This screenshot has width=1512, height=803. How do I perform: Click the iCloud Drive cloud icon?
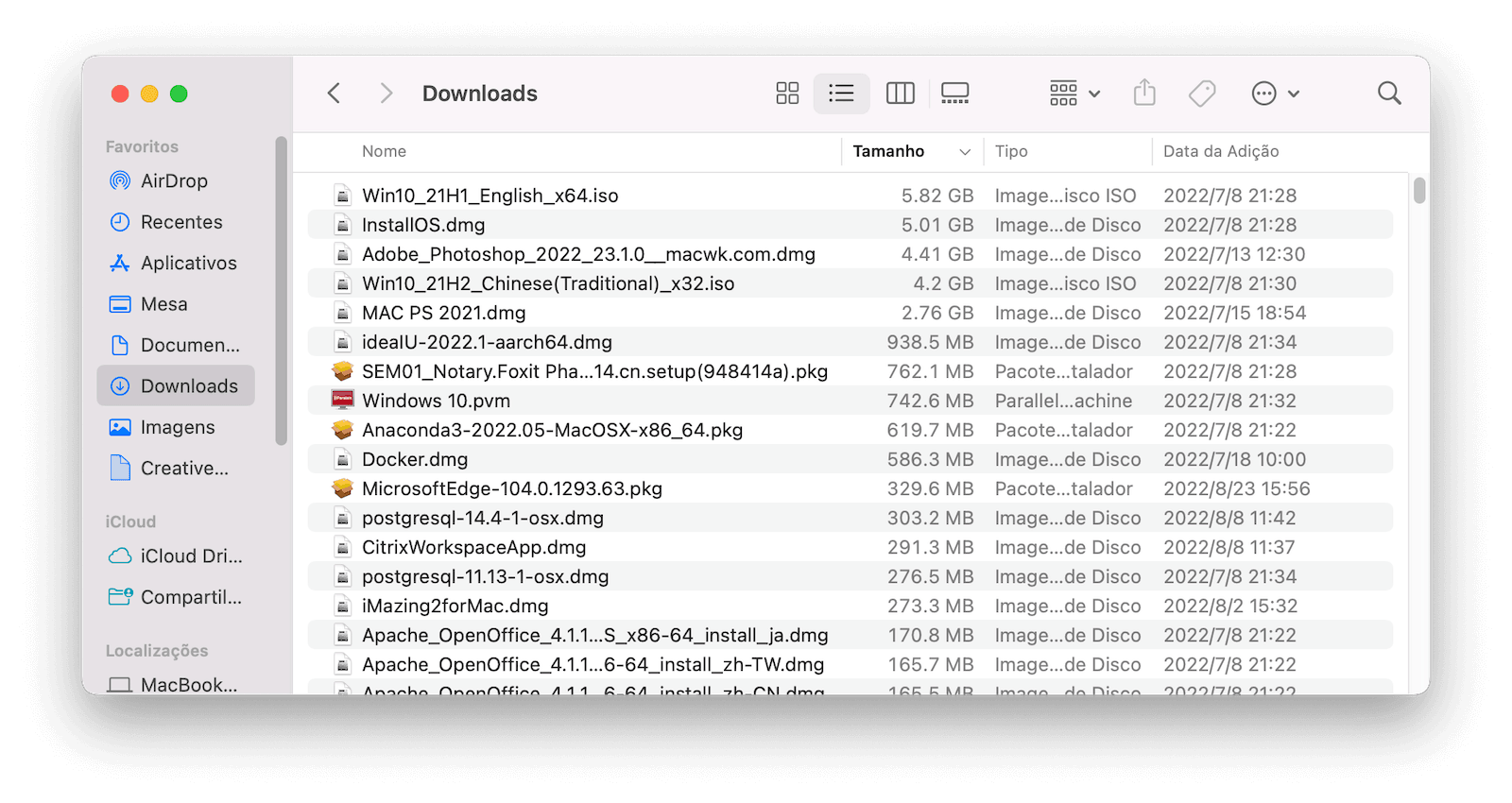(120, 555)
